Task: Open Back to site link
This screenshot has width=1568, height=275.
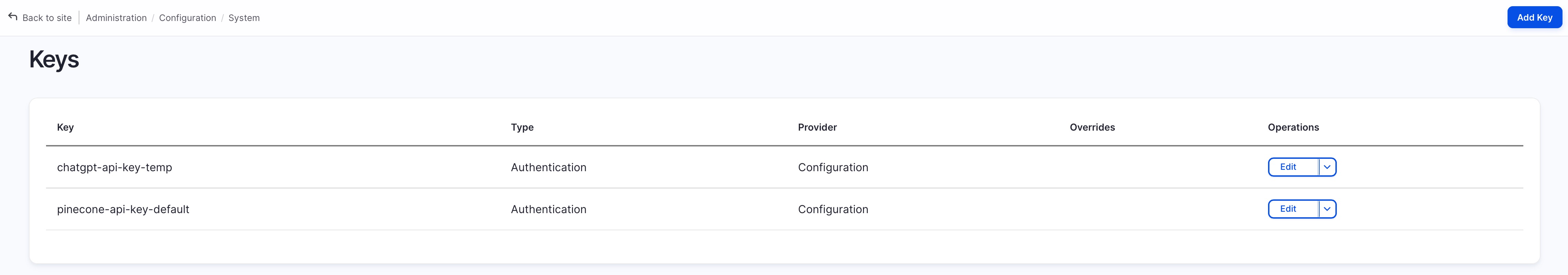Action: coord(47,18)
